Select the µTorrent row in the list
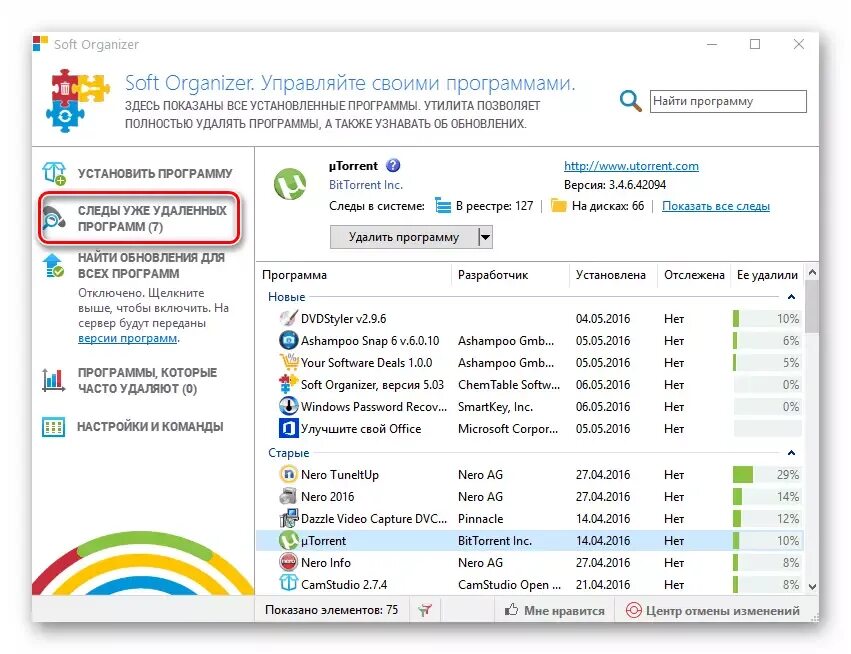This screenshot has height=654, width=851. coord(531,541)
